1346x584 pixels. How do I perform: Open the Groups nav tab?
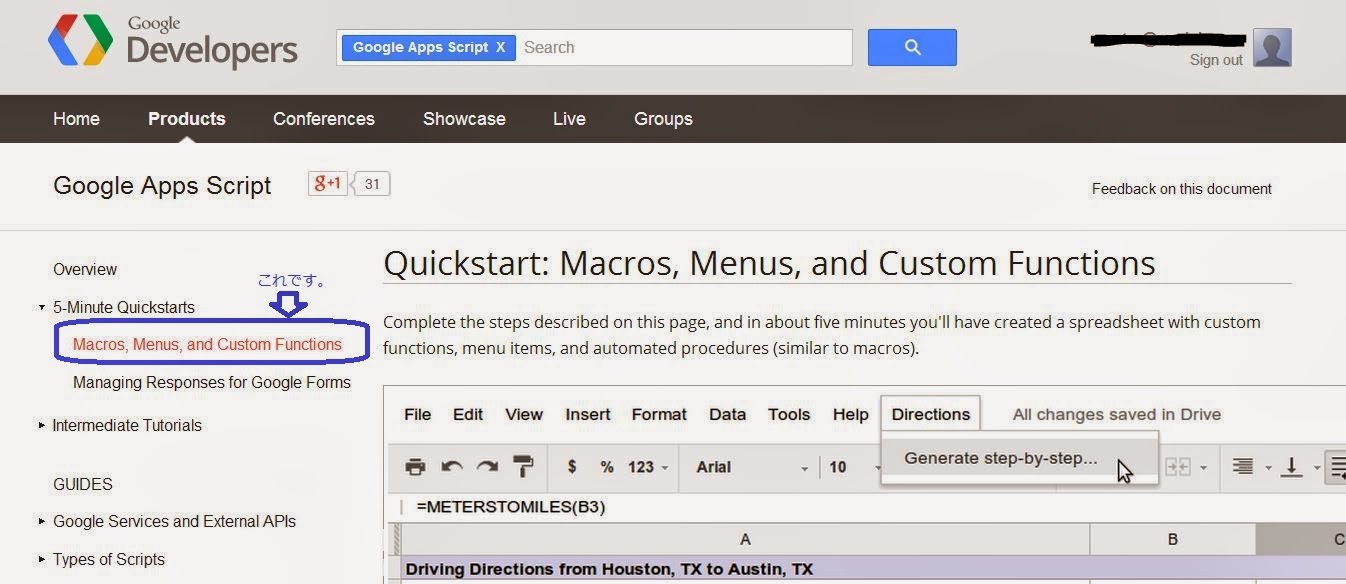tap(663, 119)
